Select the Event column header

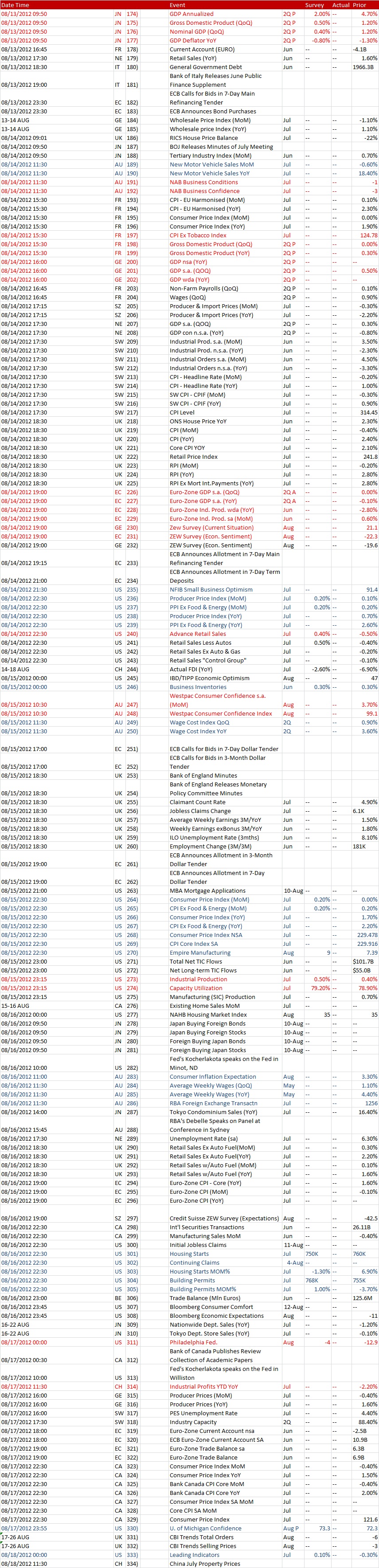click(x=177, y=5)
